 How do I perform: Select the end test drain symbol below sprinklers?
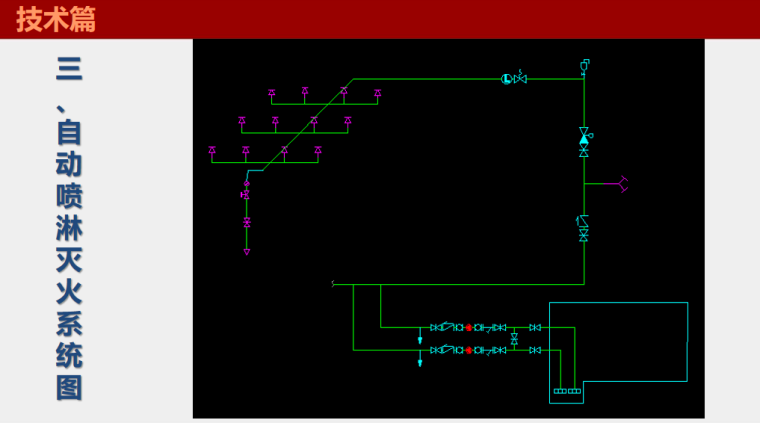pyautogui.click(x=247, y=252)
